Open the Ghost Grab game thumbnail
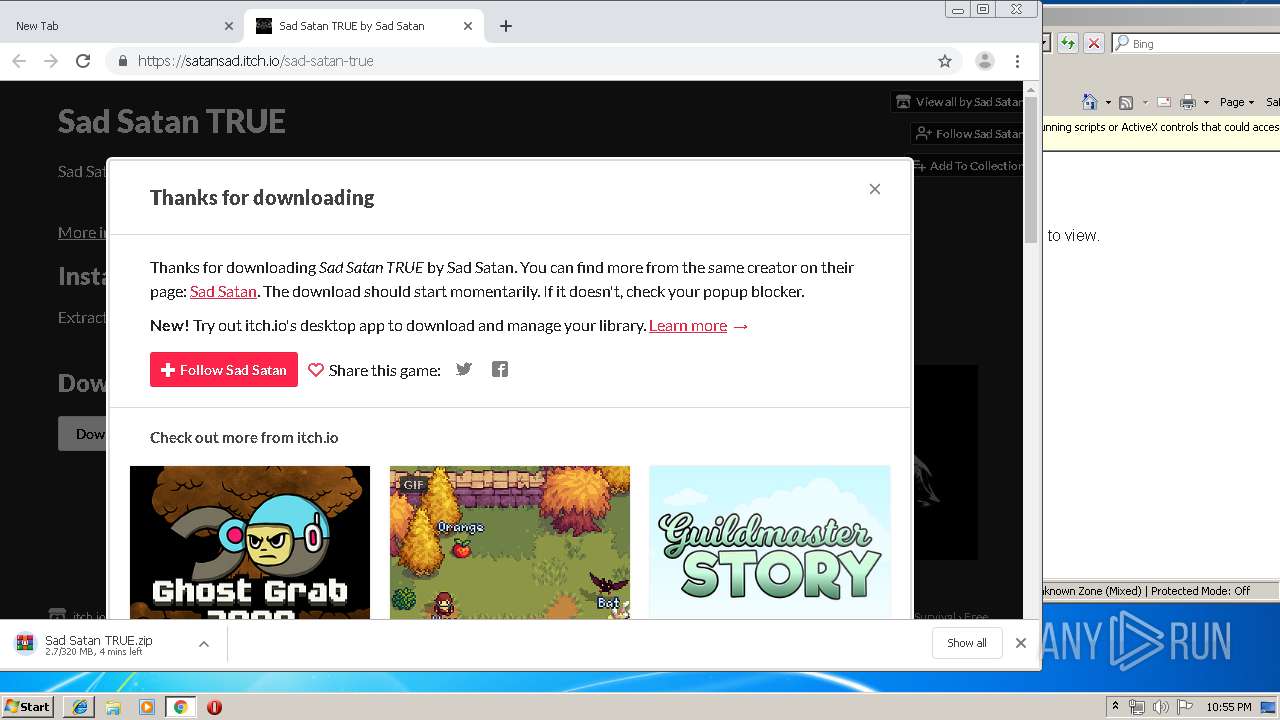Screen dimensions: 1280x720 pos(250,542)
